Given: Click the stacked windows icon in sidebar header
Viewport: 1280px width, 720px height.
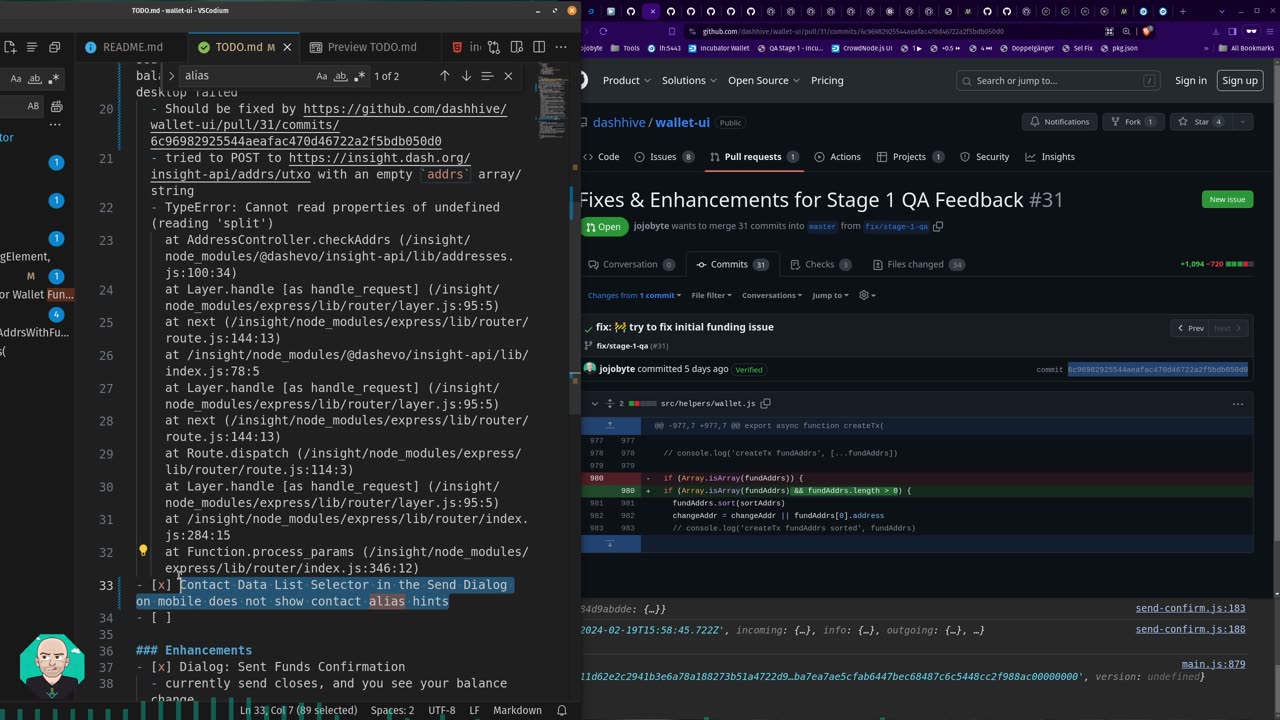Looking at the screenshot, I should (55, 47).
